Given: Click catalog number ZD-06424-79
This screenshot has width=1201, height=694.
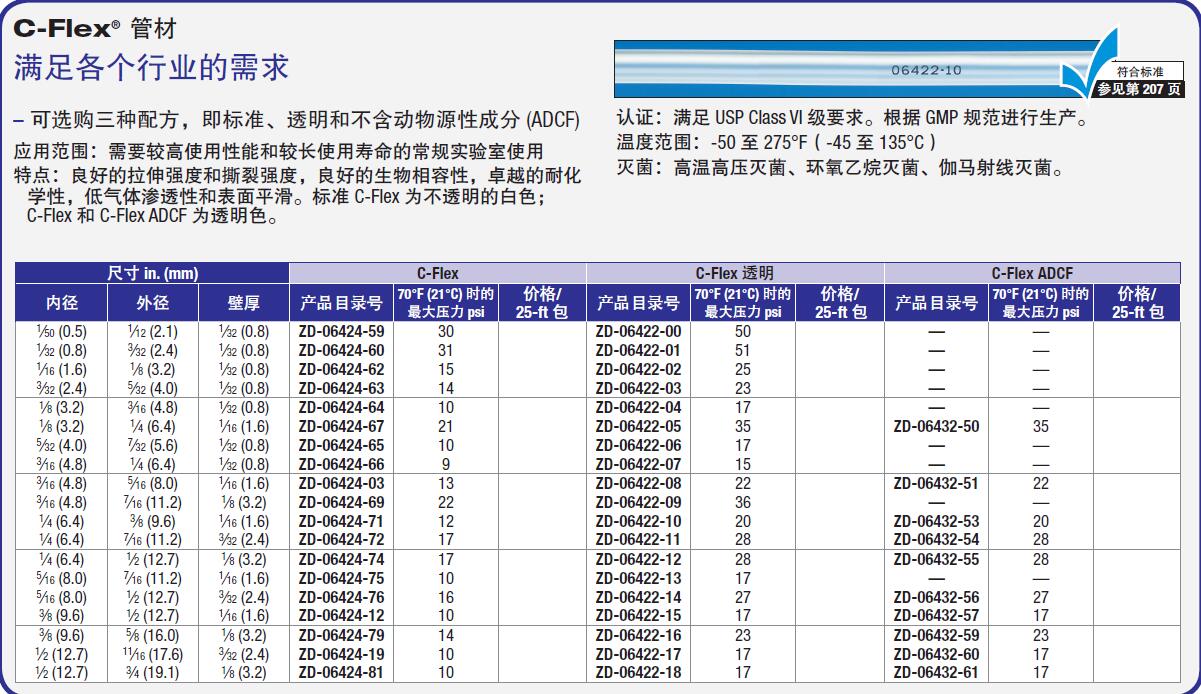Looking at the screenshot, I should click(x=341, y=635).
